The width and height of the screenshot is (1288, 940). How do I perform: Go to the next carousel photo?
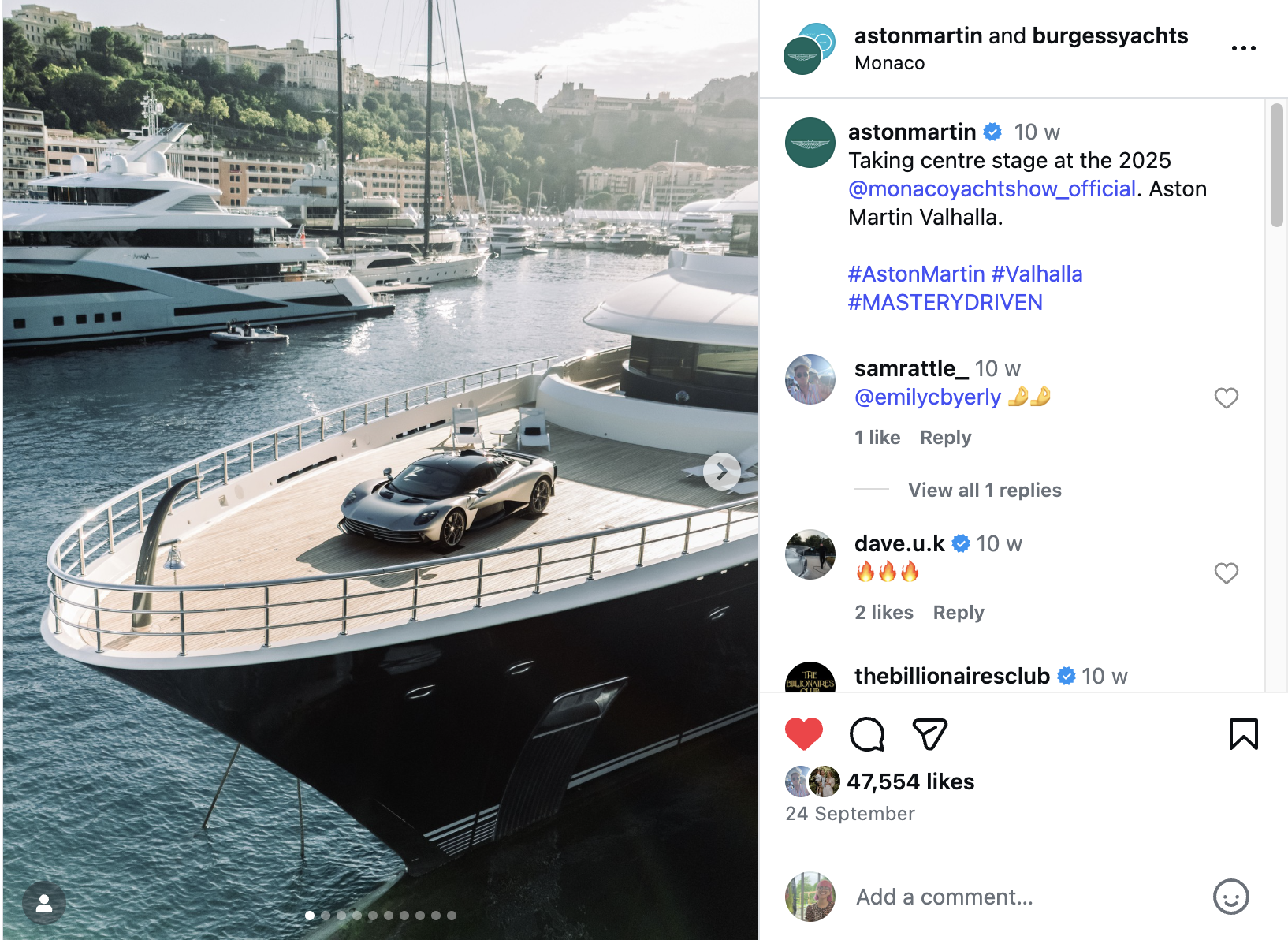pos(721,472)
